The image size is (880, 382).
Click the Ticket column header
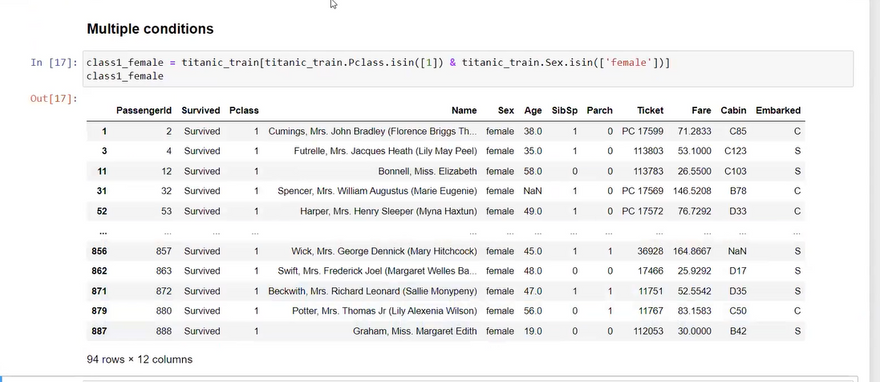[x=650, y=111]
